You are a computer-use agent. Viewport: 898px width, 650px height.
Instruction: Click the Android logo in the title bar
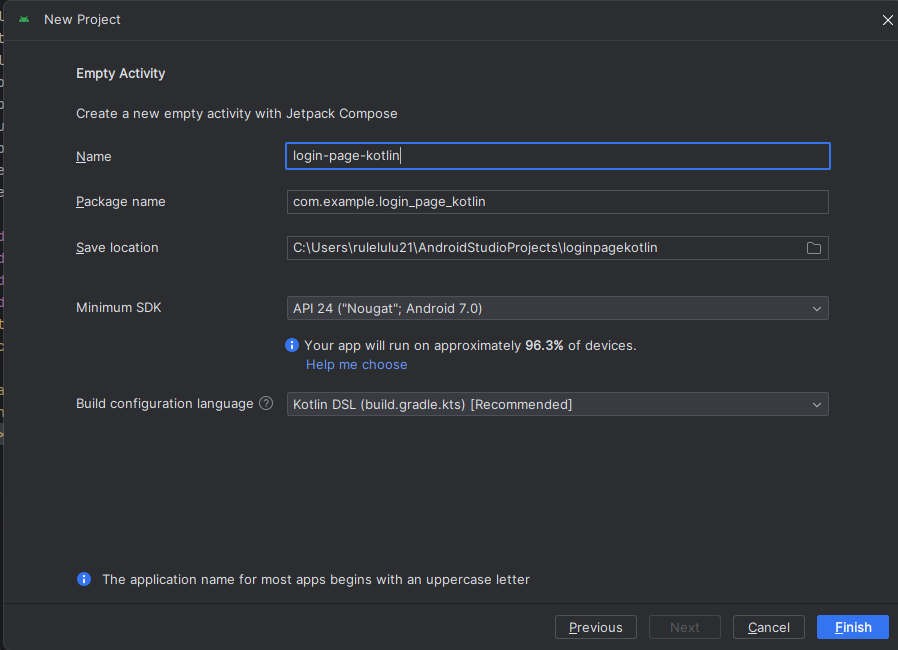coord(24,20)
